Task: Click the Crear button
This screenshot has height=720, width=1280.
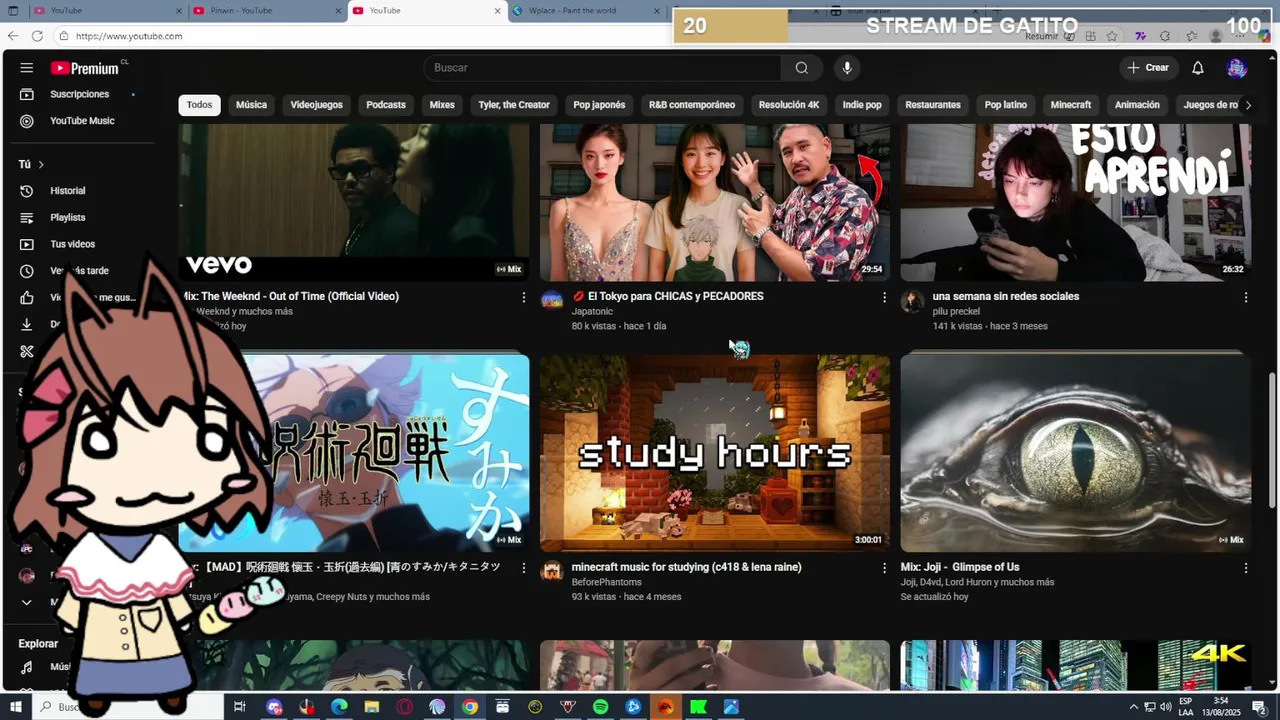Action: [1148, 68]
